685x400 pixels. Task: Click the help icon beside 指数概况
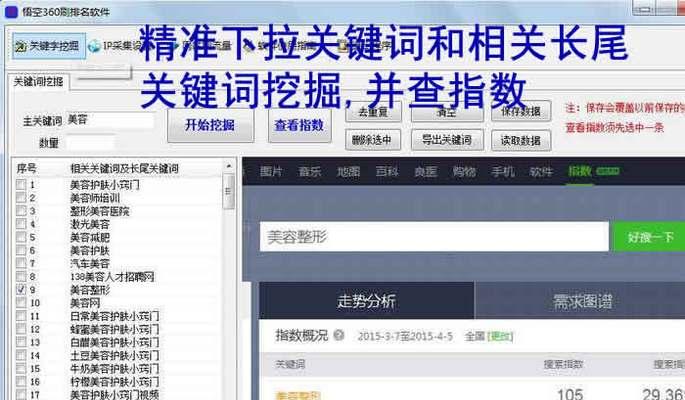point(339,335)
